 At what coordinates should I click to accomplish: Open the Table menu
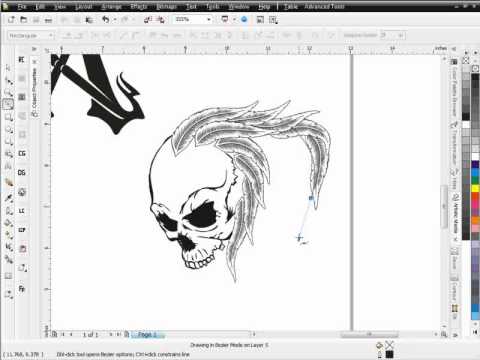click(x=291, y=6)
